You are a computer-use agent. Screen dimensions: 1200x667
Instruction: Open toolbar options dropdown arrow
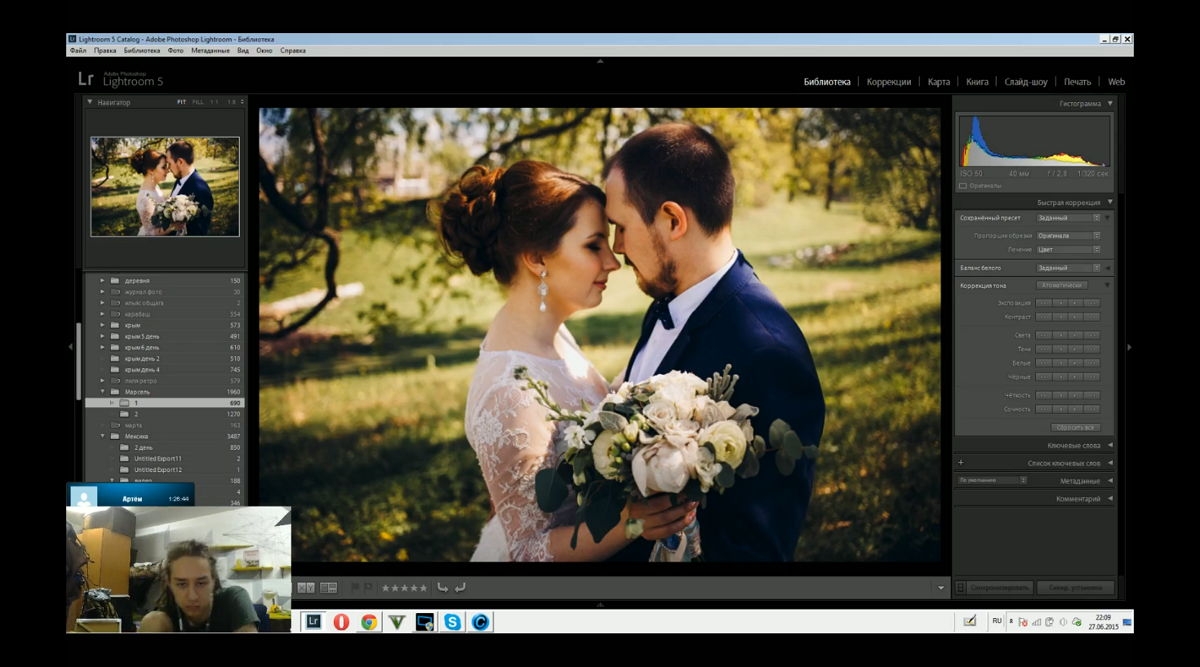(941, 588)
